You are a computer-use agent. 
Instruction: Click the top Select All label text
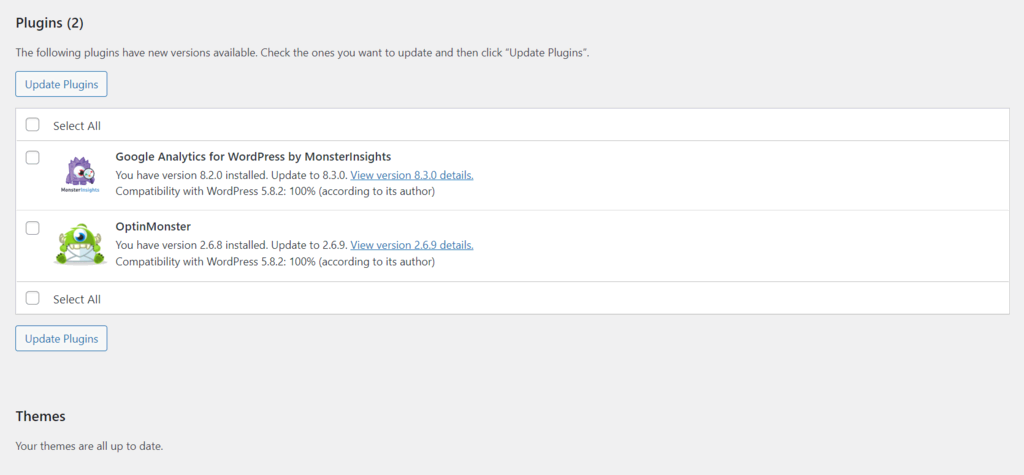point(77,126)
